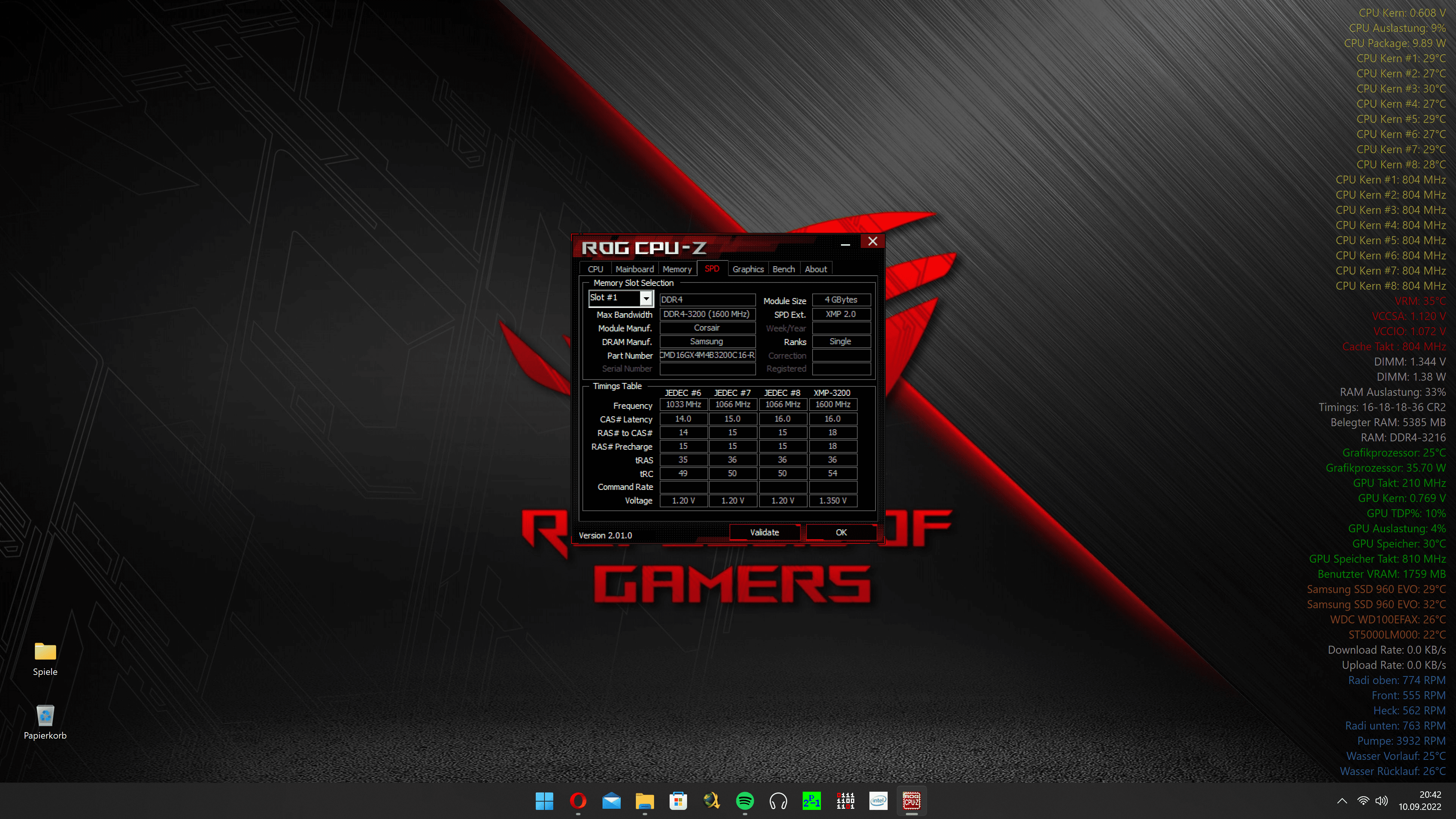Click the Validate button
The height and width of the screenshot is (819, 1456).
tap(764, 532)
